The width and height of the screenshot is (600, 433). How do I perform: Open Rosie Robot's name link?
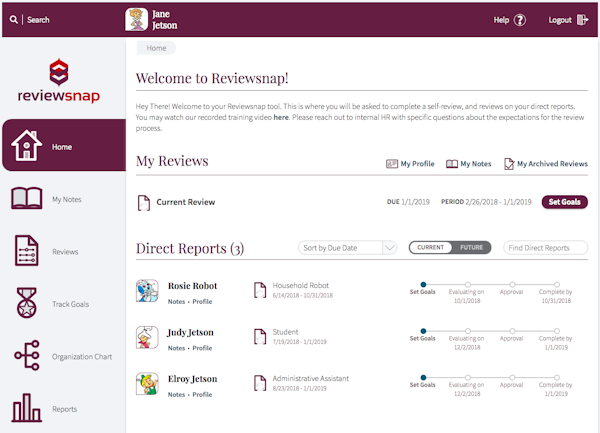[192, 286]
